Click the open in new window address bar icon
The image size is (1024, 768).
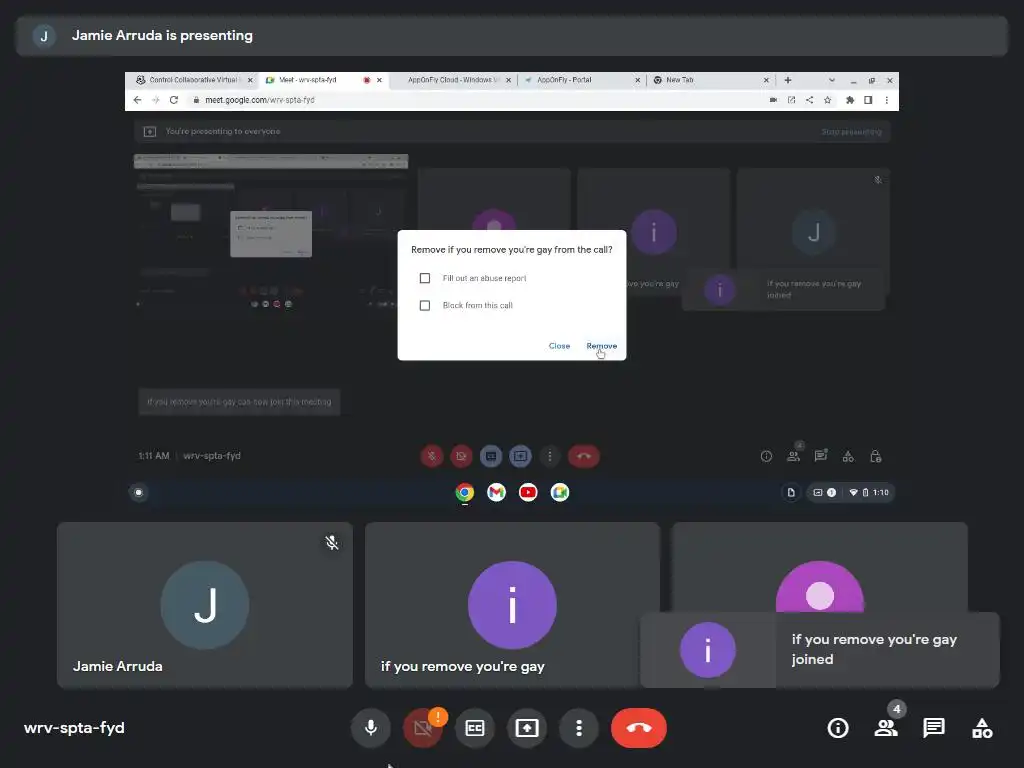[791, 100]
